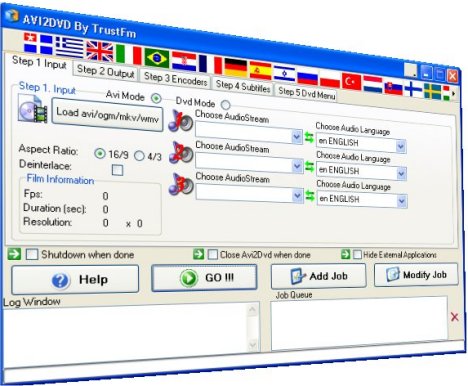The width and height of the screenshot is (468, 386).
Task: Tick the Shutdown when done checkbox
Action: click(32, 254)
